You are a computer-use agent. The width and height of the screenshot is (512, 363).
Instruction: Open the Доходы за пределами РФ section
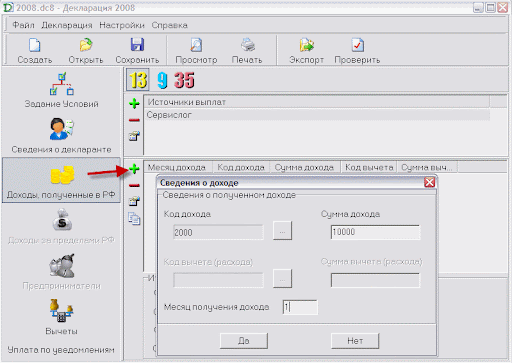61,226
